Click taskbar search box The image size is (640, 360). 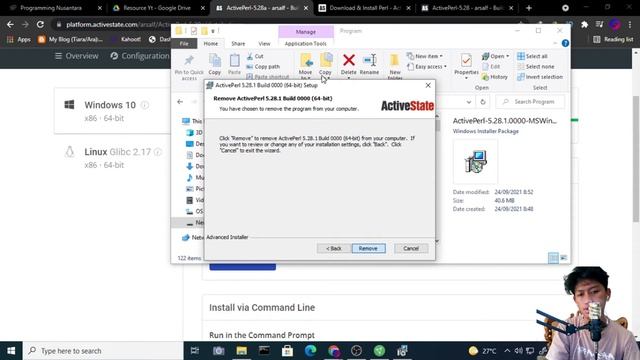[x=103, y=351]
